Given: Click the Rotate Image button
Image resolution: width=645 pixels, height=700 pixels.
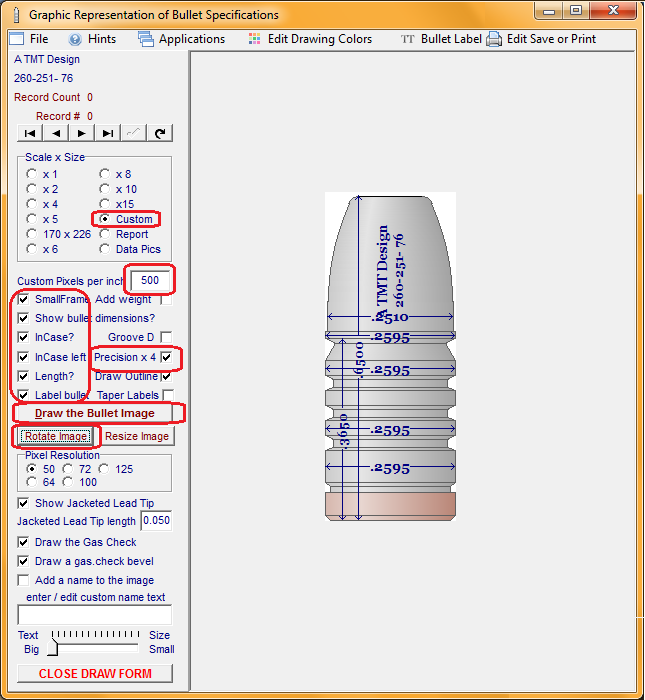Looking at the screenshot, I should click(x=56, y=436).
